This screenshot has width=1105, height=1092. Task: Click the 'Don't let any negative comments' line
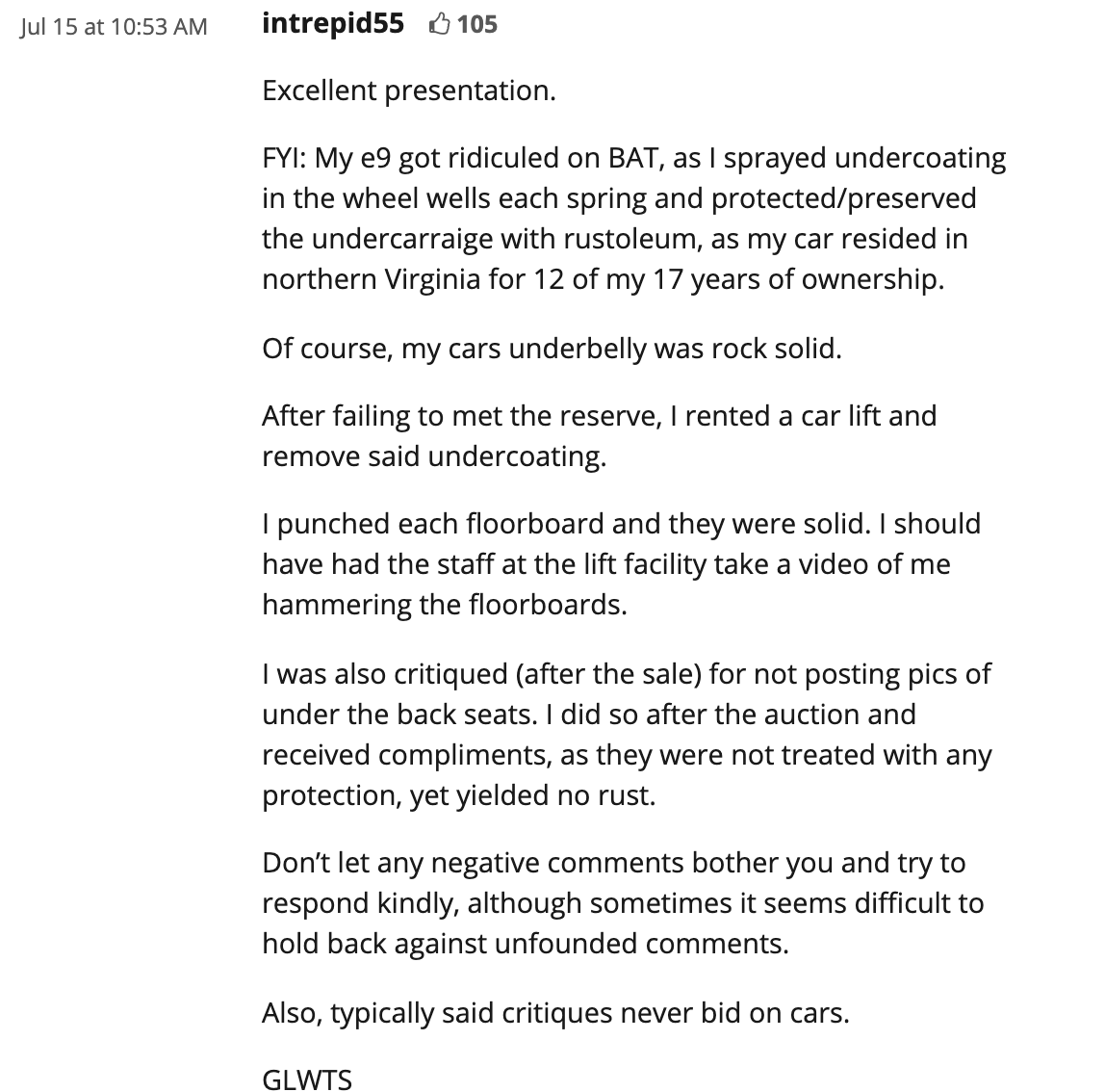[613, 863]
